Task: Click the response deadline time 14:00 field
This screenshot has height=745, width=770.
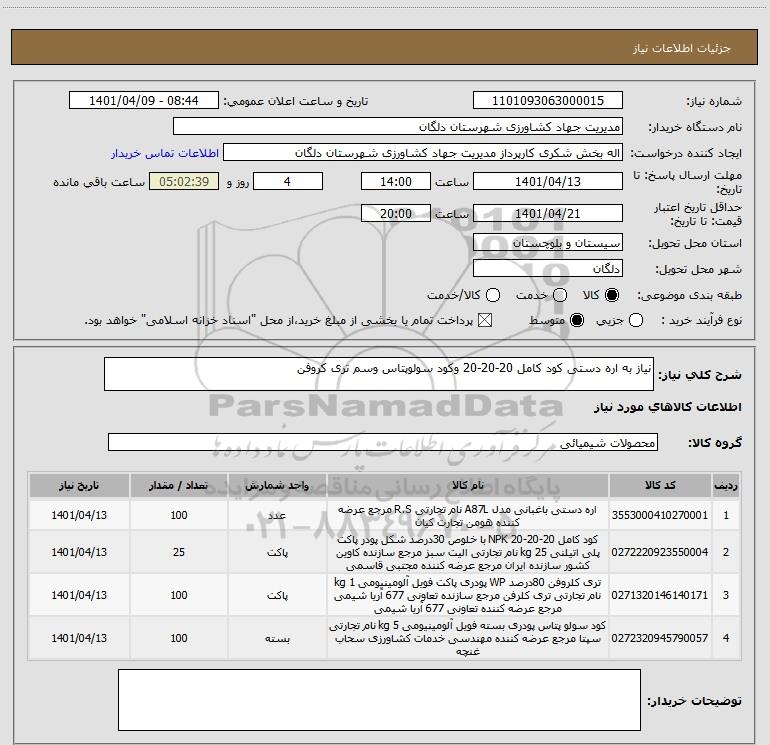Action: pyautogui.click(x=396, y=181)
